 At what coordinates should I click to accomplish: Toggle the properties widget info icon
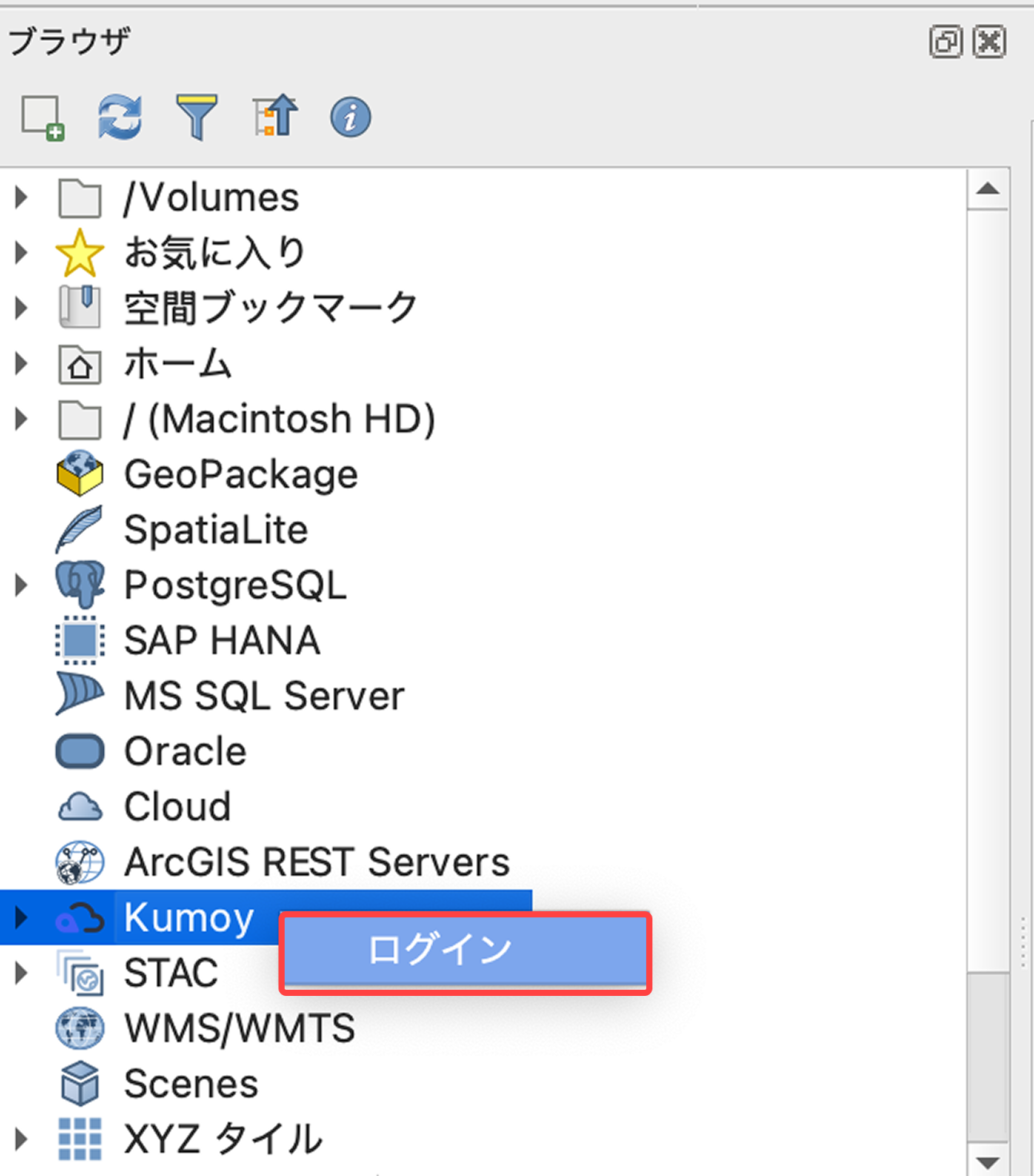click(350, 117)
